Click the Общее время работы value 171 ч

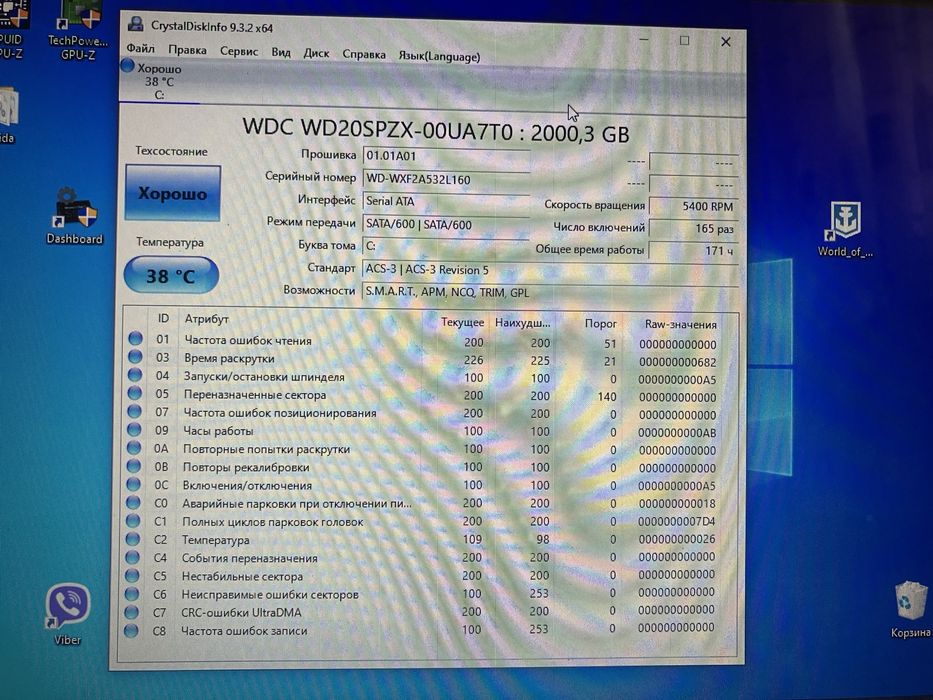[x=692, y=251]
